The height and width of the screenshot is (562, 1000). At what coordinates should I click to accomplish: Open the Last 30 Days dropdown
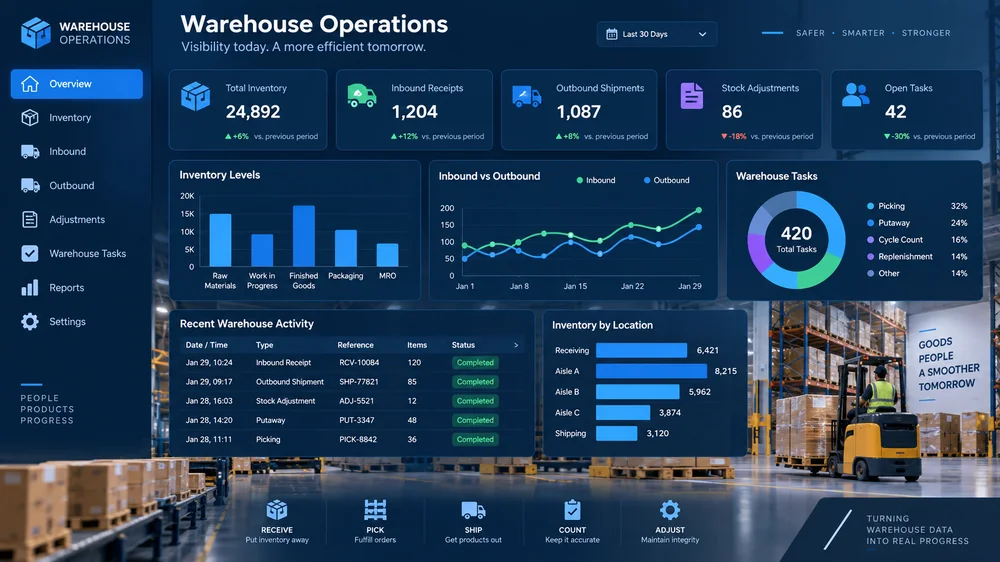657,34
